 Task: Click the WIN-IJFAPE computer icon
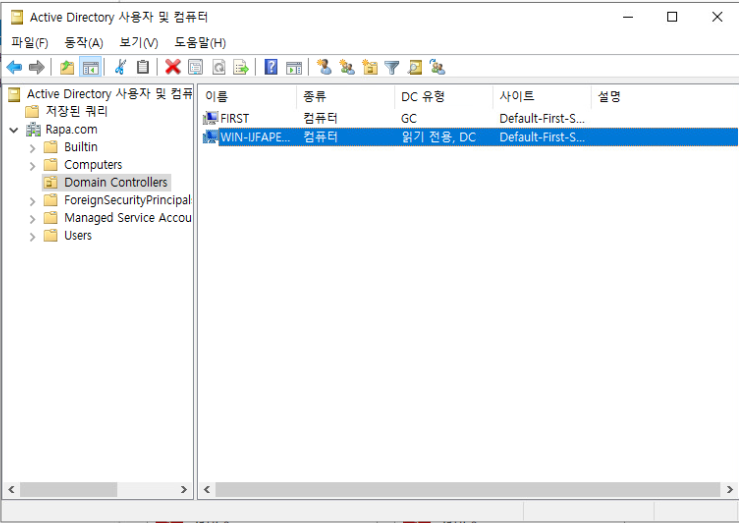coord(210,137)
